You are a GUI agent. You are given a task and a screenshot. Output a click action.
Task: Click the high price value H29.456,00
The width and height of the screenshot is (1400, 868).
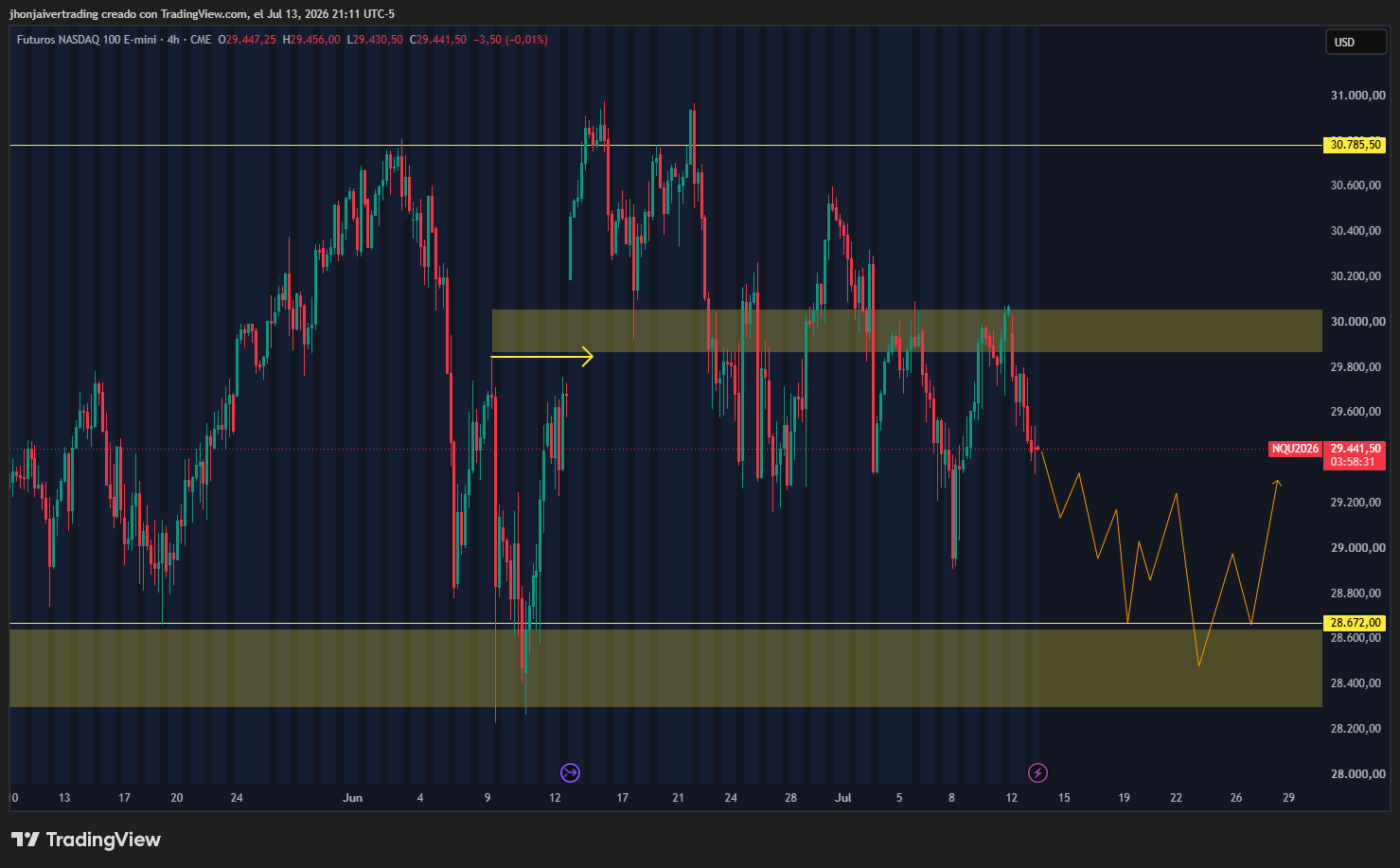311,40
